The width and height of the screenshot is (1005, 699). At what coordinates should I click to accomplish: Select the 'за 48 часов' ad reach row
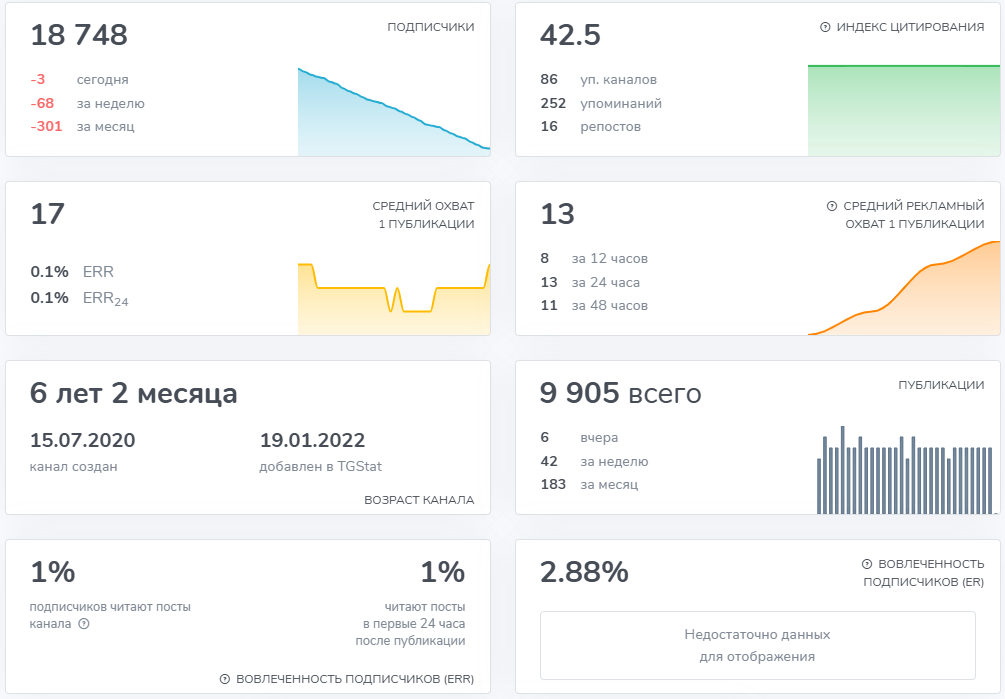(594, 305)
